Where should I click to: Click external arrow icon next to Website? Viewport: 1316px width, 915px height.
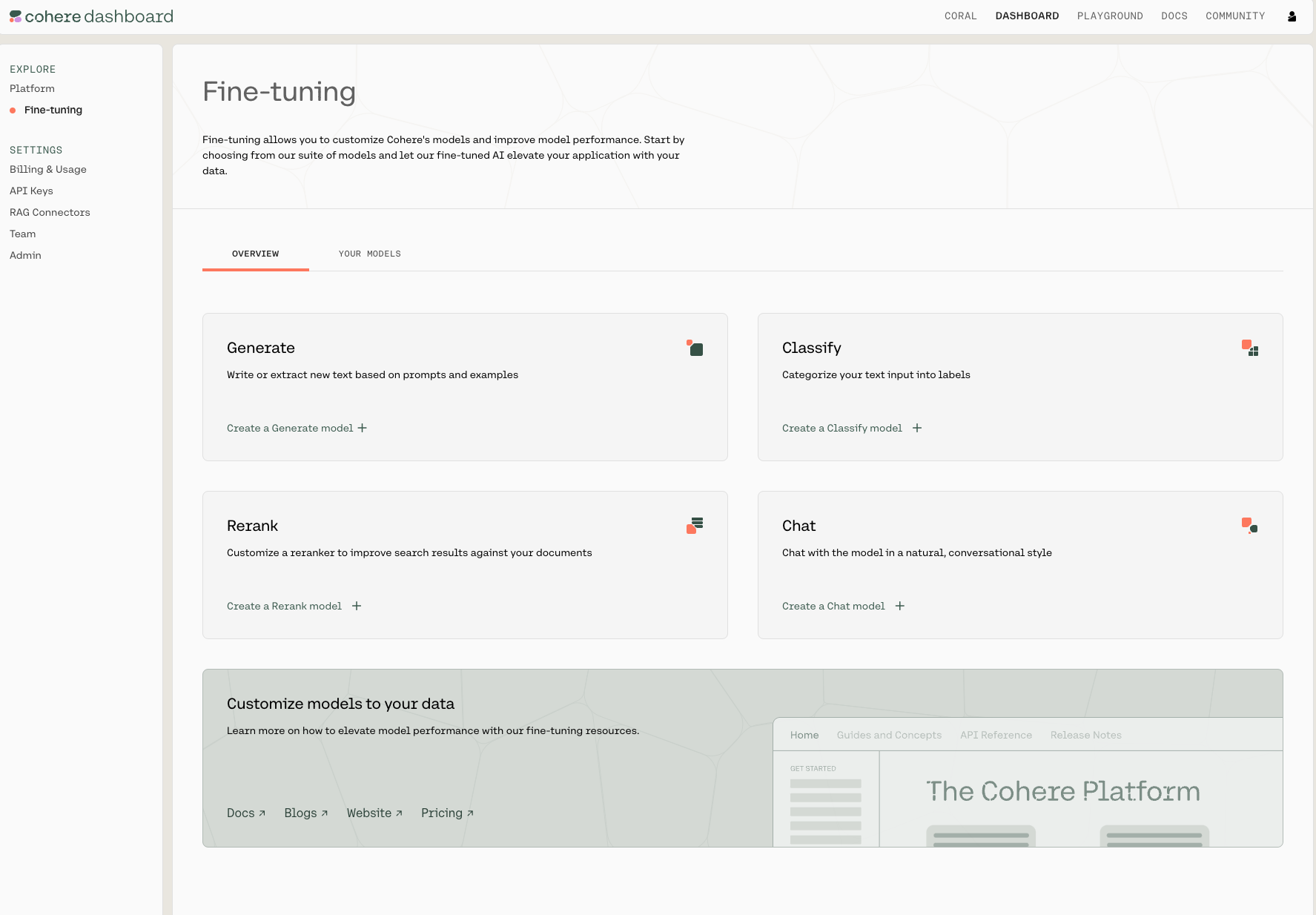(x=399, y=813)
